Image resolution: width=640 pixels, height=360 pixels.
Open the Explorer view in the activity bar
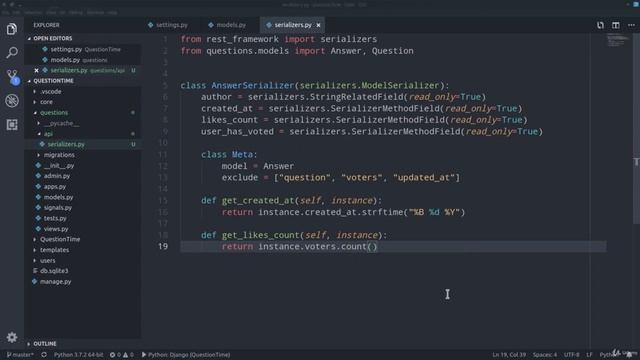[x=12, y=29]
